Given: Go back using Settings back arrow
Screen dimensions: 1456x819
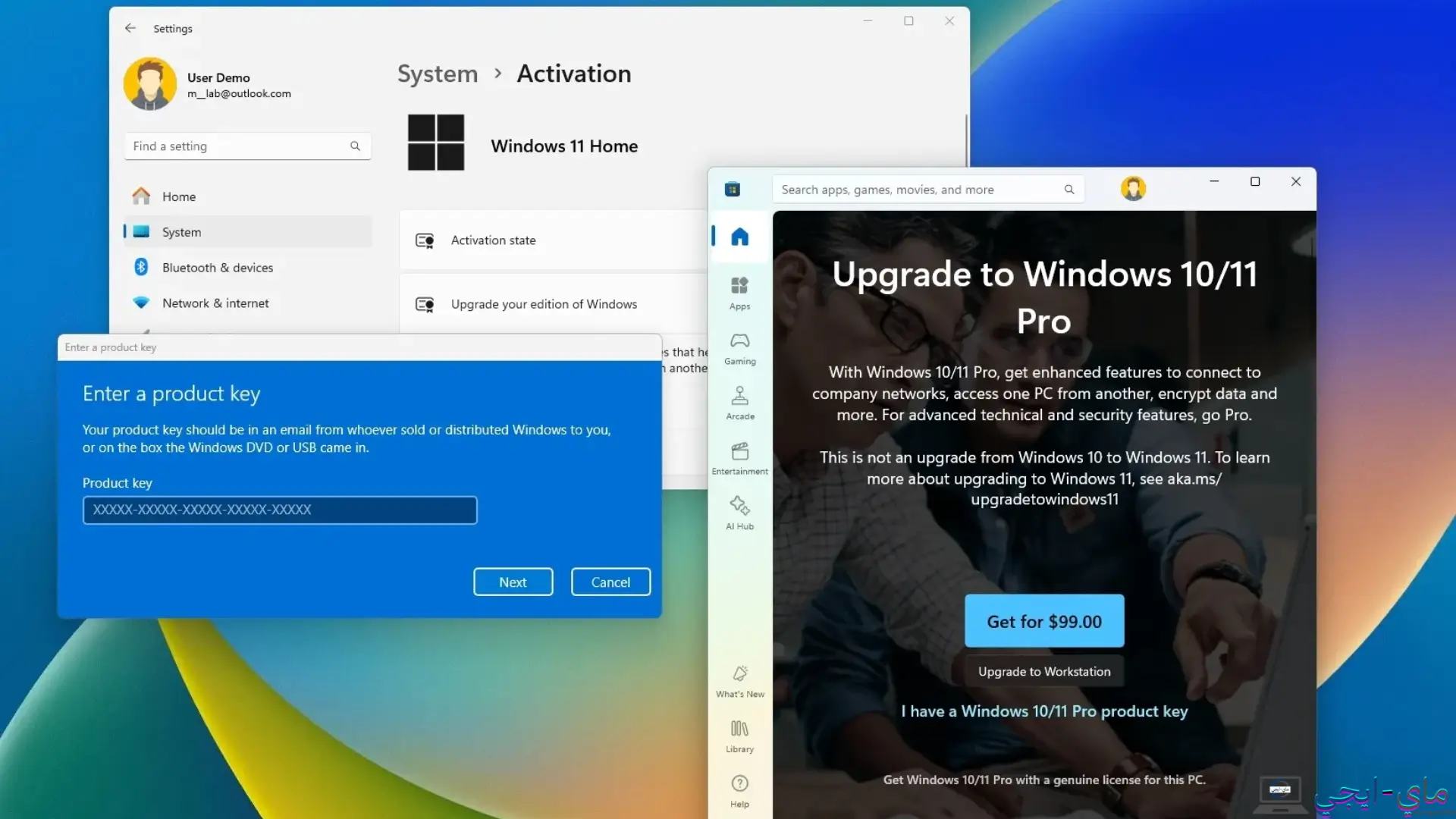Looking at the screenshot, I should coord(130,28).
